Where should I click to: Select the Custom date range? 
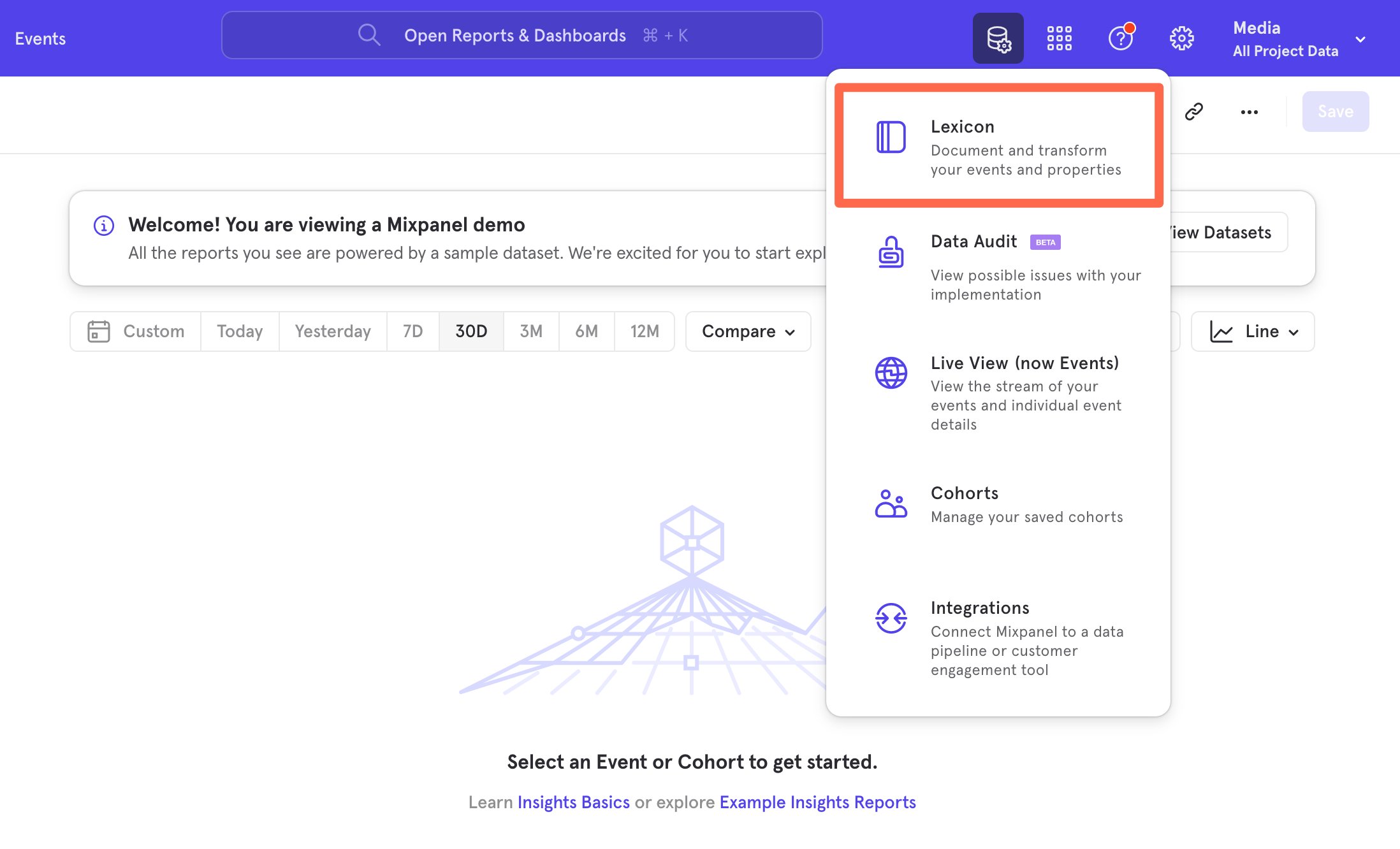[x=136, y=331]
